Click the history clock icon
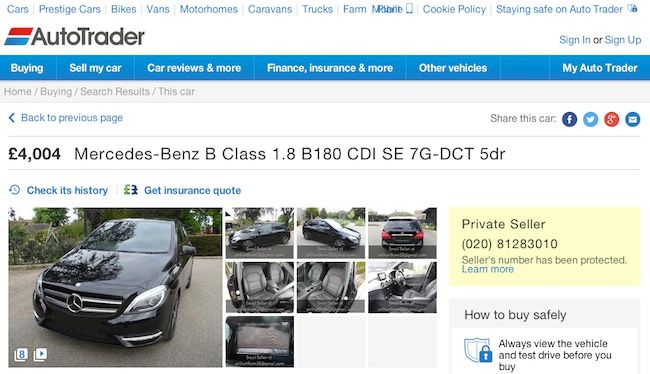This screenshot has width=650, height=374. (x=15, y=190)
